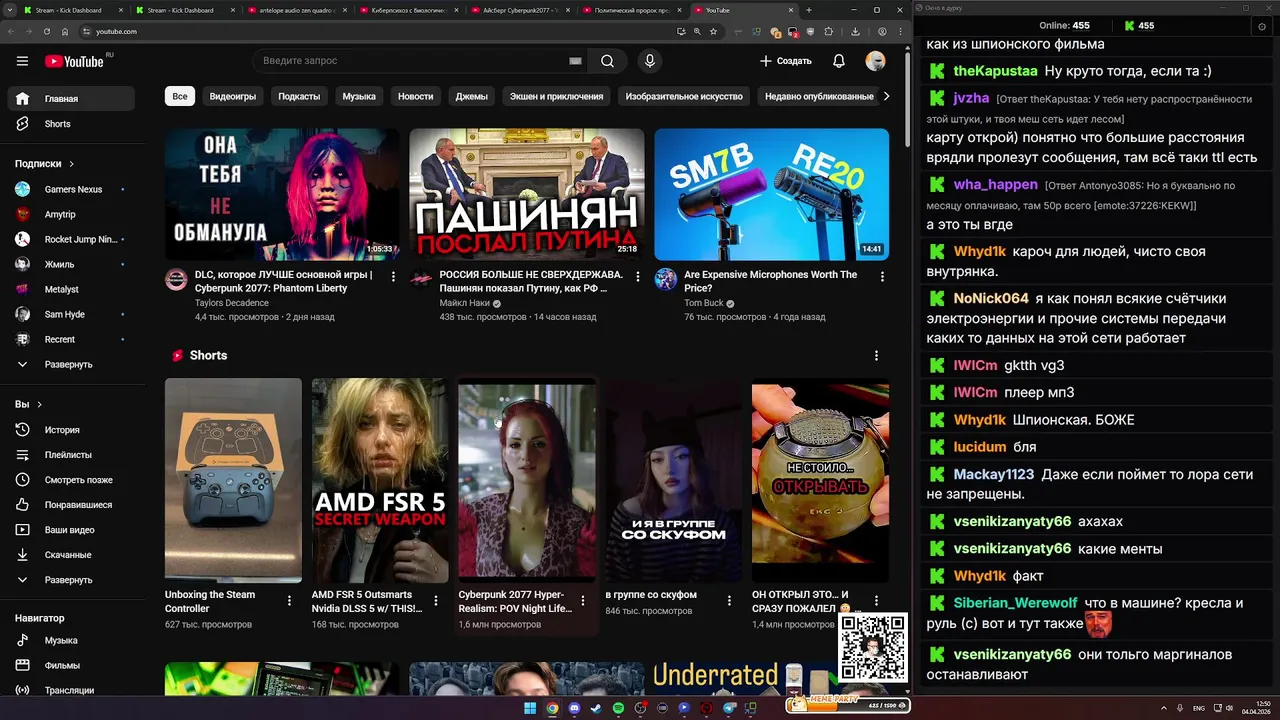Open Shorts shelf three-dot menu

click(x=877, y=356)
